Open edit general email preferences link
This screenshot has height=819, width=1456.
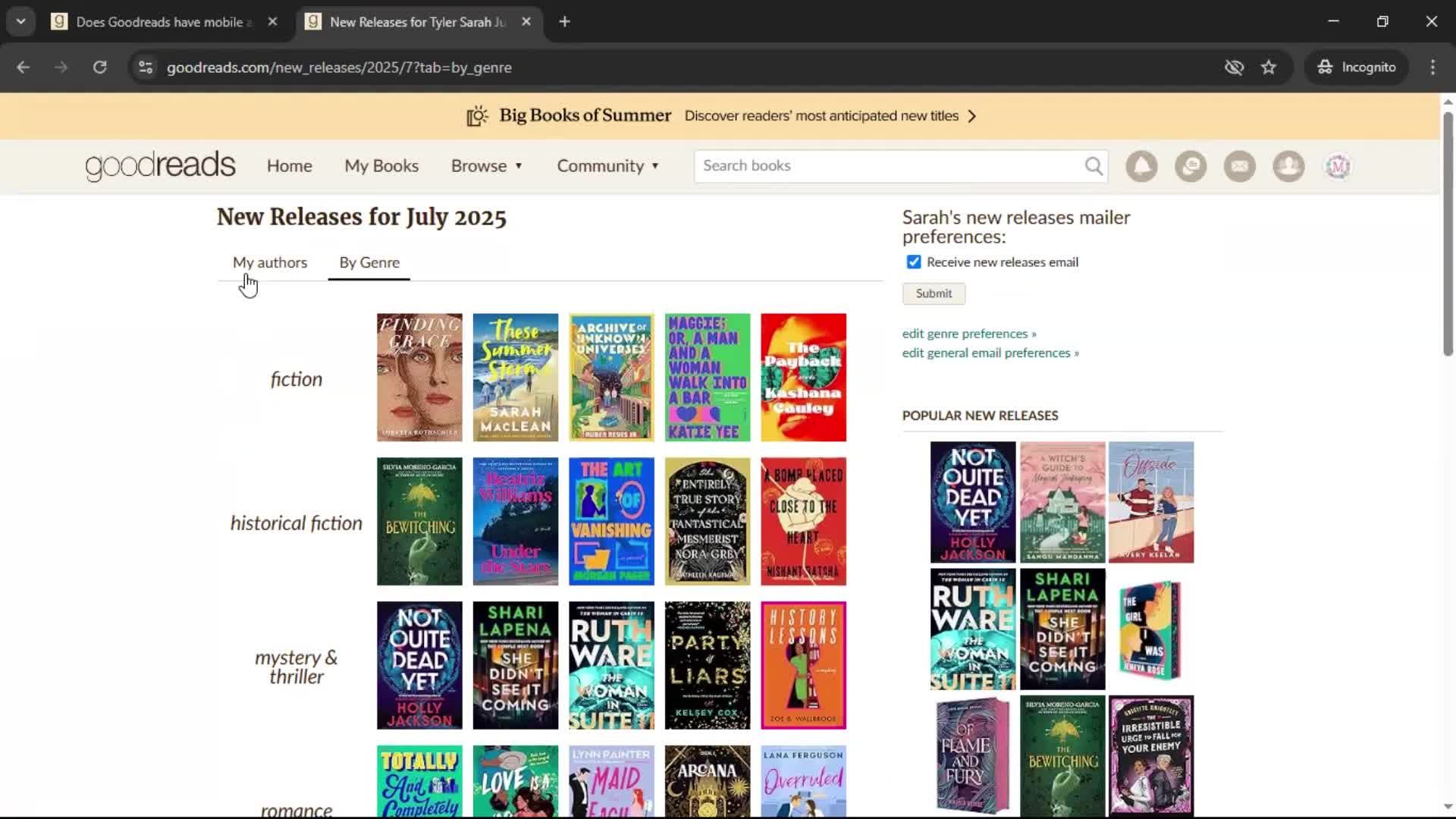[990, 353]
